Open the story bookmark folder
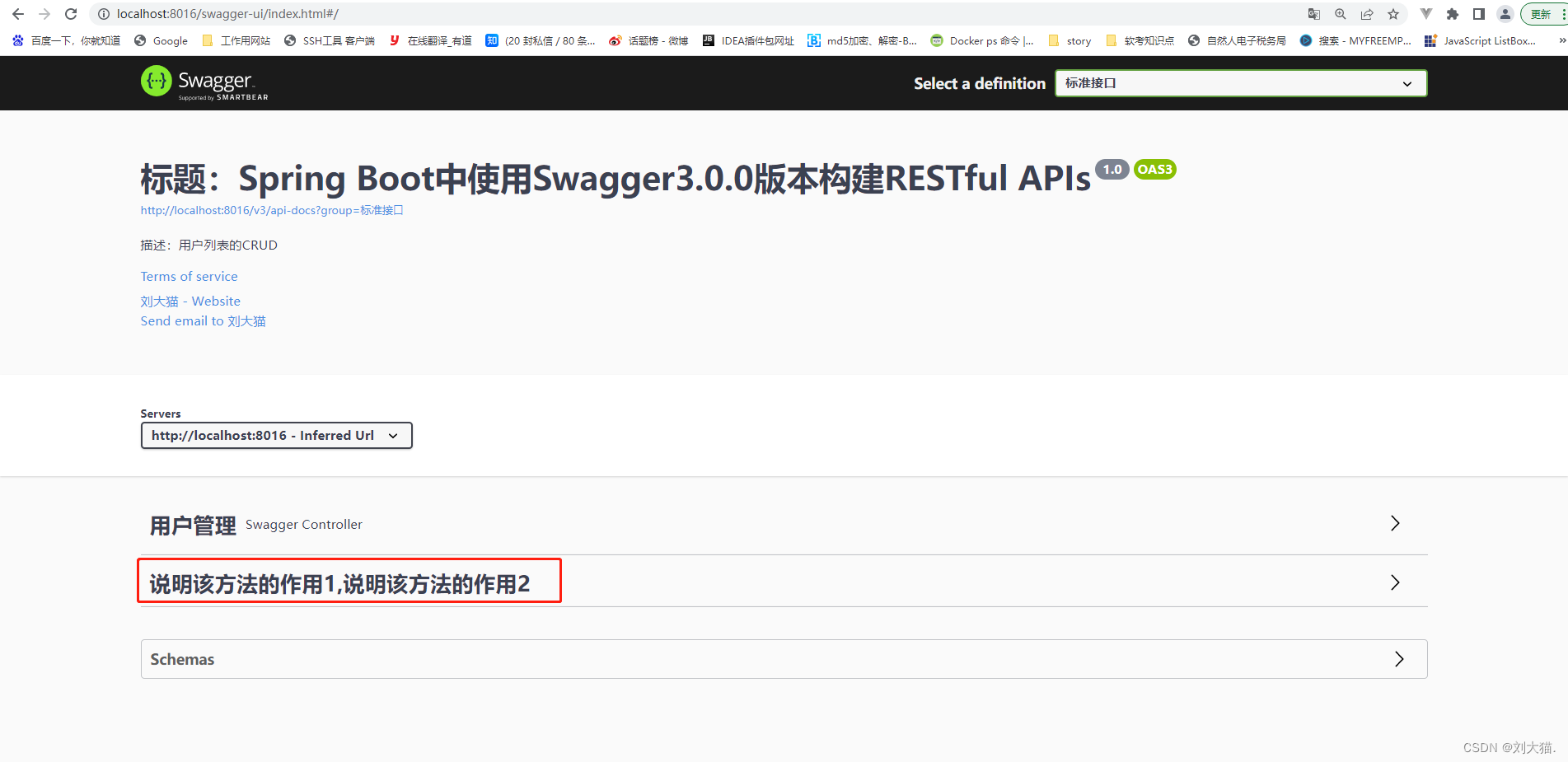Screen dimensions: 1568x762 tap(1070, 40)
